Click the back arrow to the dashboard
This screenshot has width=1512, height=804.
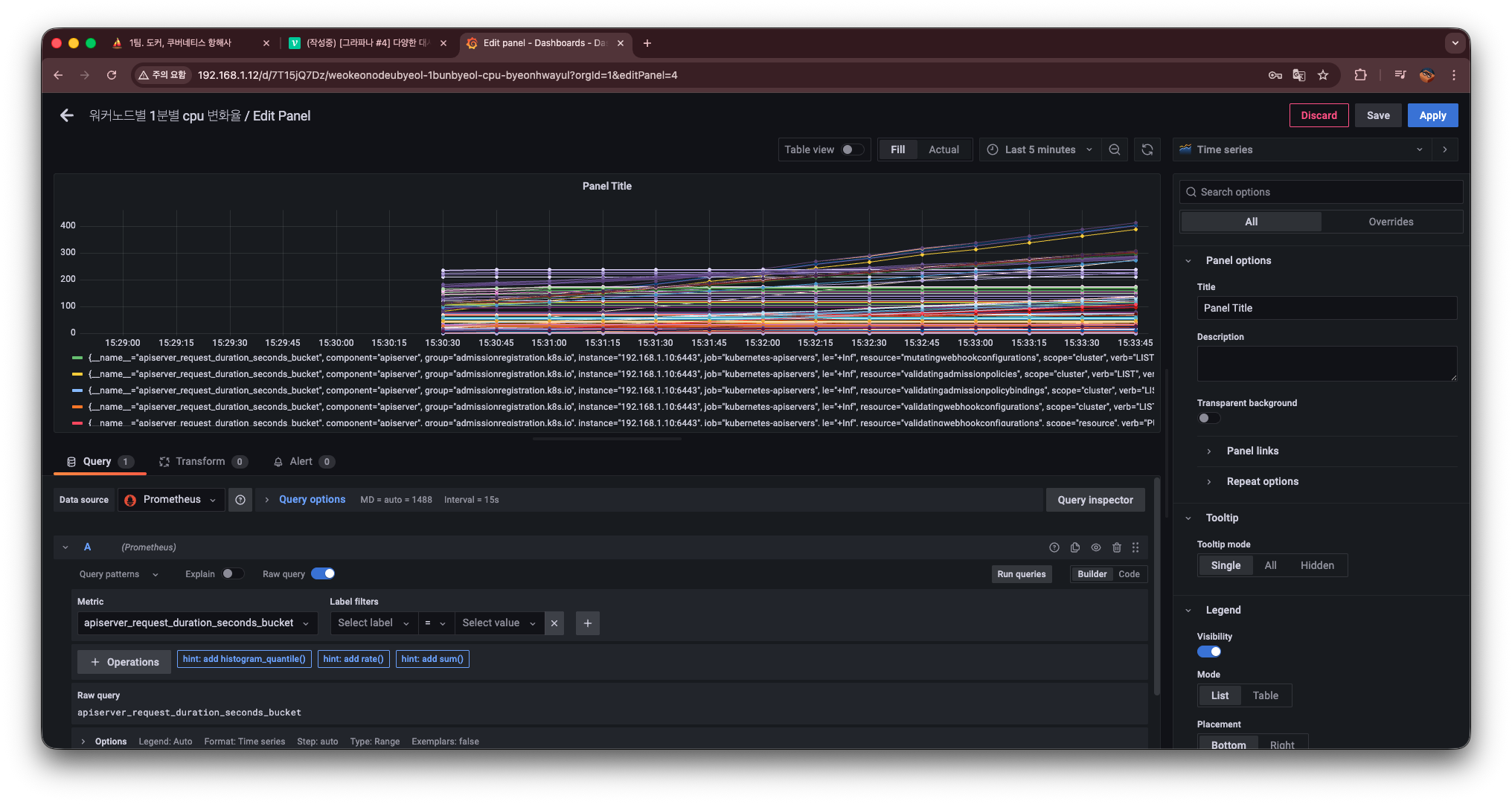click(x=67, y=115)
